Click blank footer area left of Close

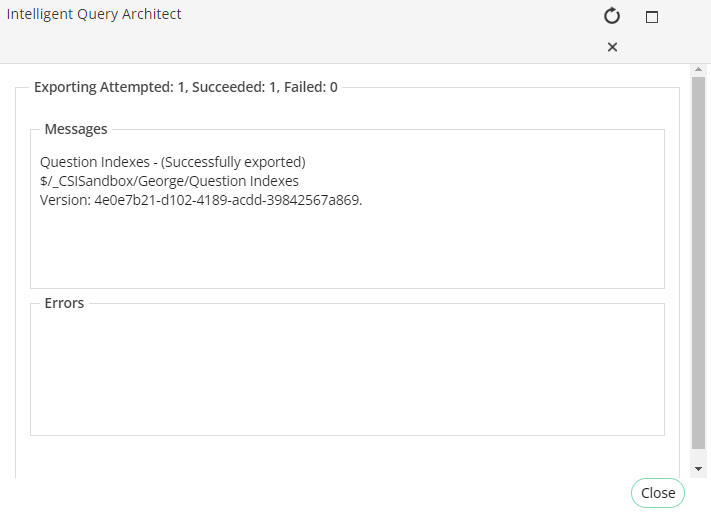click(x=300, y=493)
